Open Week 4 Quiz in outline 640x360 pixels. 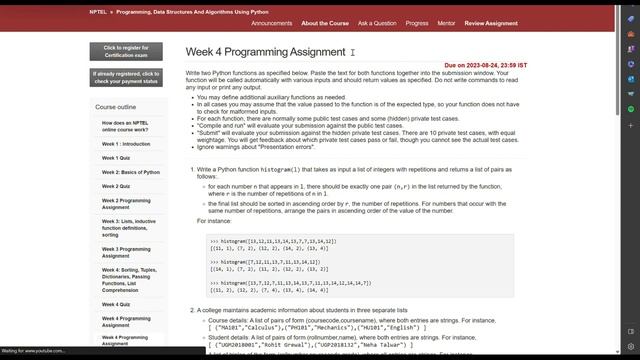pos(116,304)
